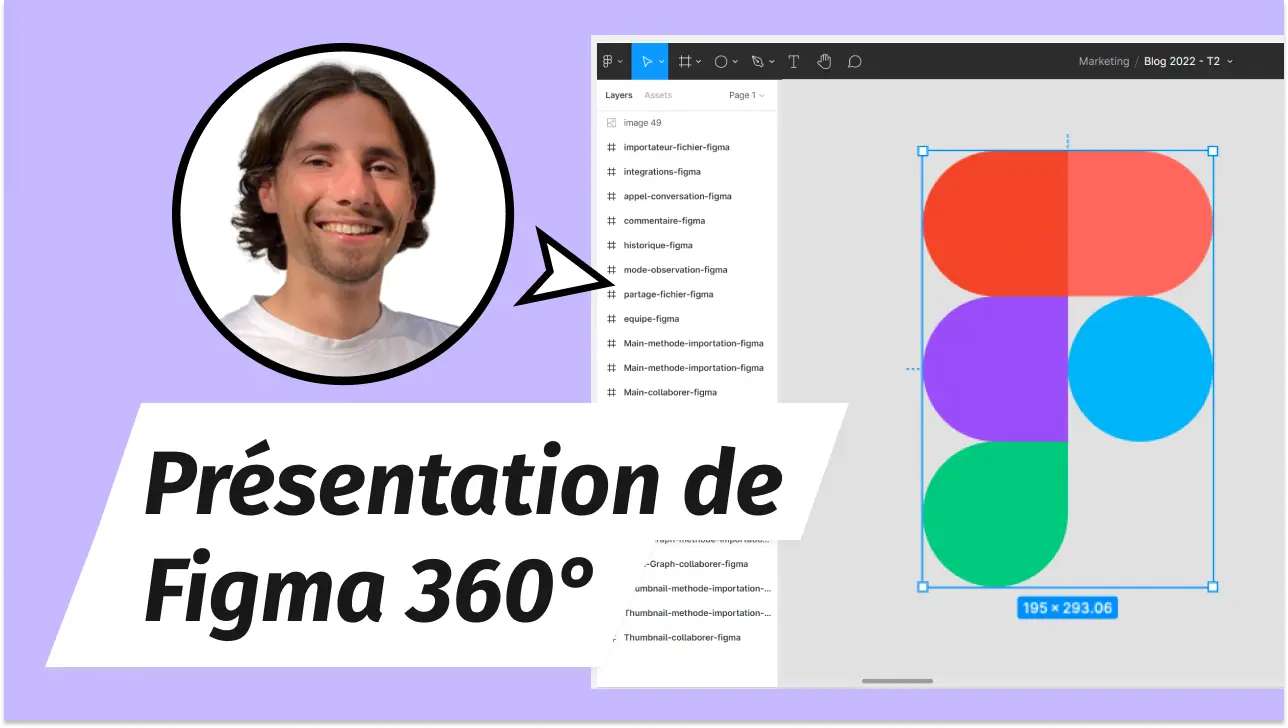This screenshot has height=728, width=1288.
Task: Click the canvas horizontal scrollbar thumb
Action: [897, 681]
